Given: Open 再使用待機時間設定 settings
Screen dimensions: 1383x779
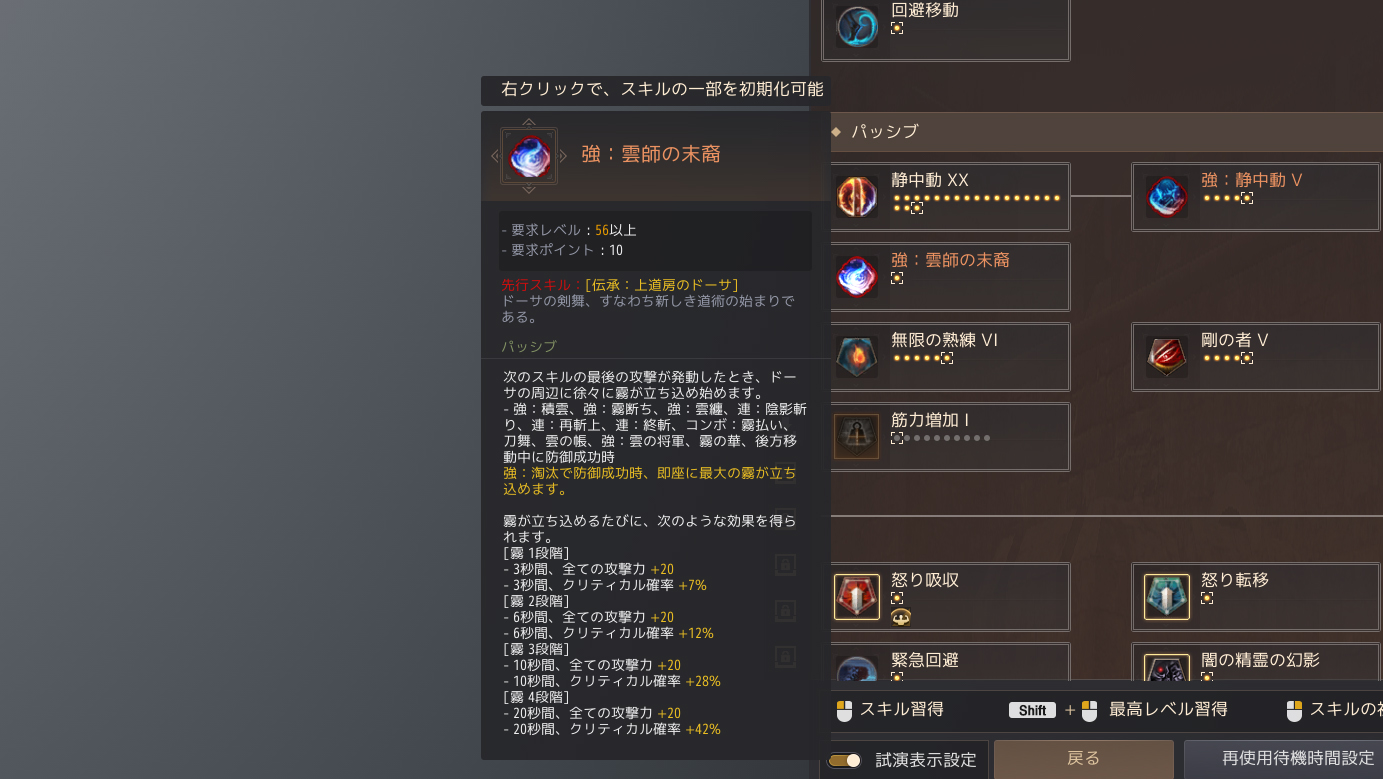Looking at the screenshot, I should pos(1284,758).
